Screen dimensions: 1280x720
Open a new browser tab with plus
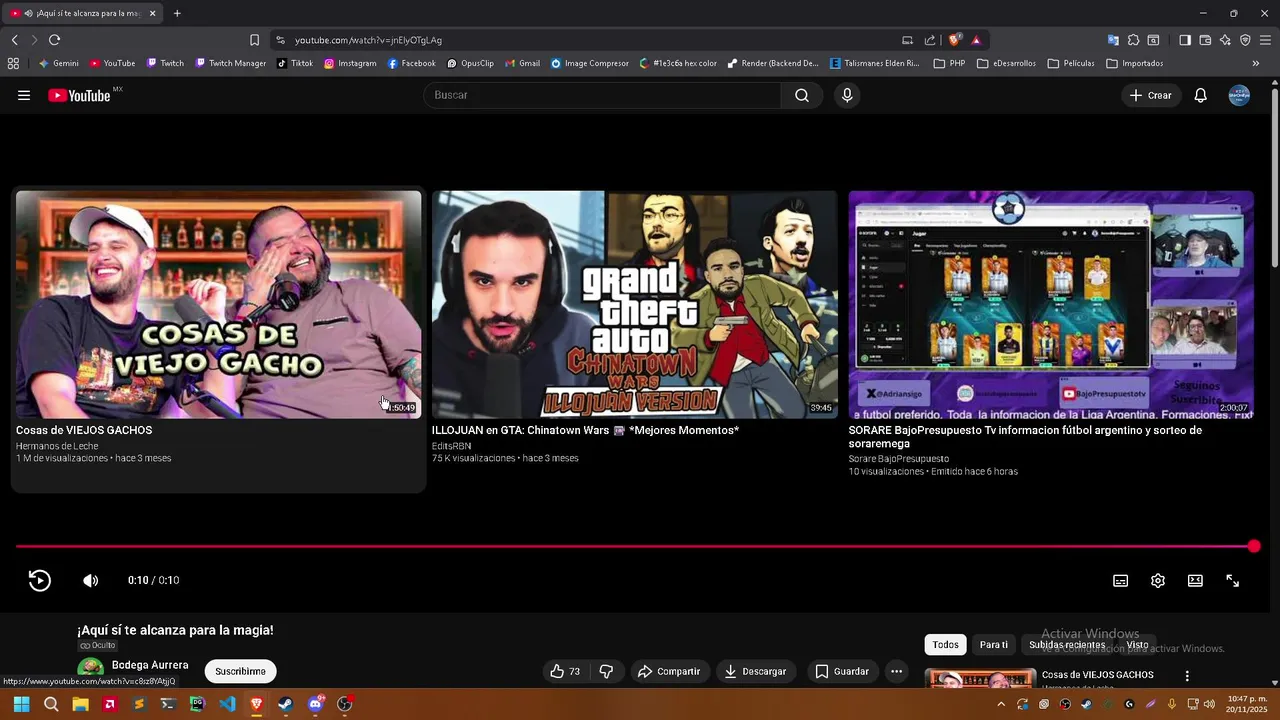pos(177,13)
